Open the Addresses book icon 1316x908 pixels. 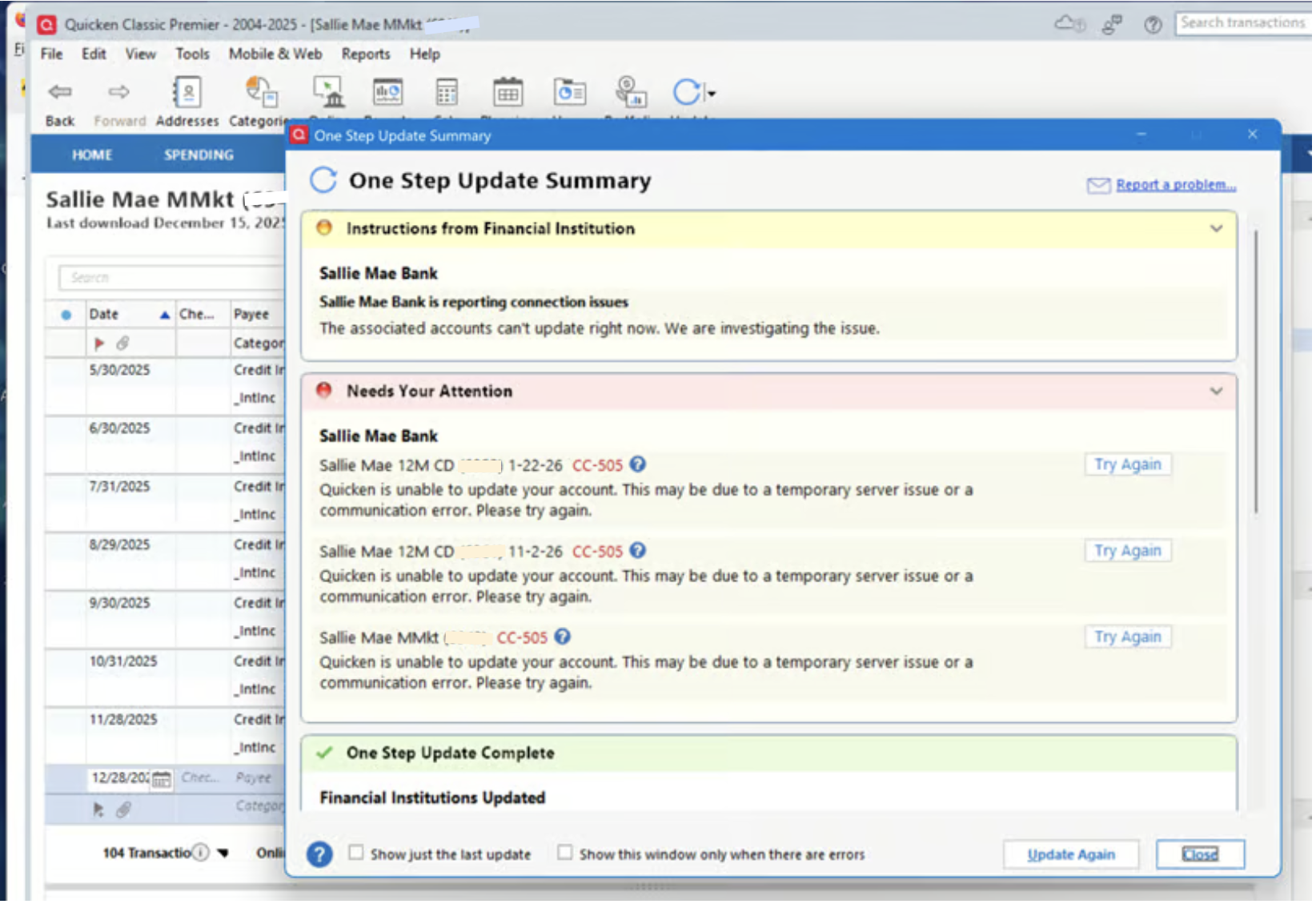(x=187, y=93)
